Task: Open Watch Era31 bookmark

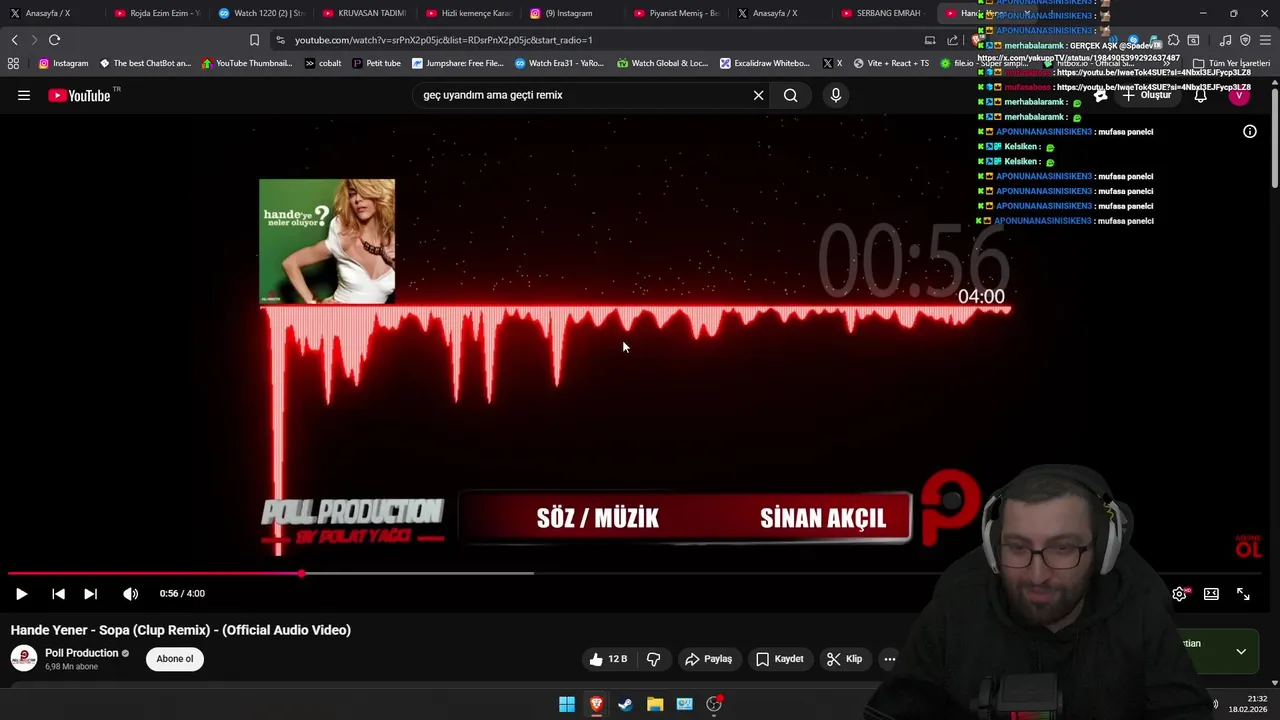Action: [x=560, y=63]
